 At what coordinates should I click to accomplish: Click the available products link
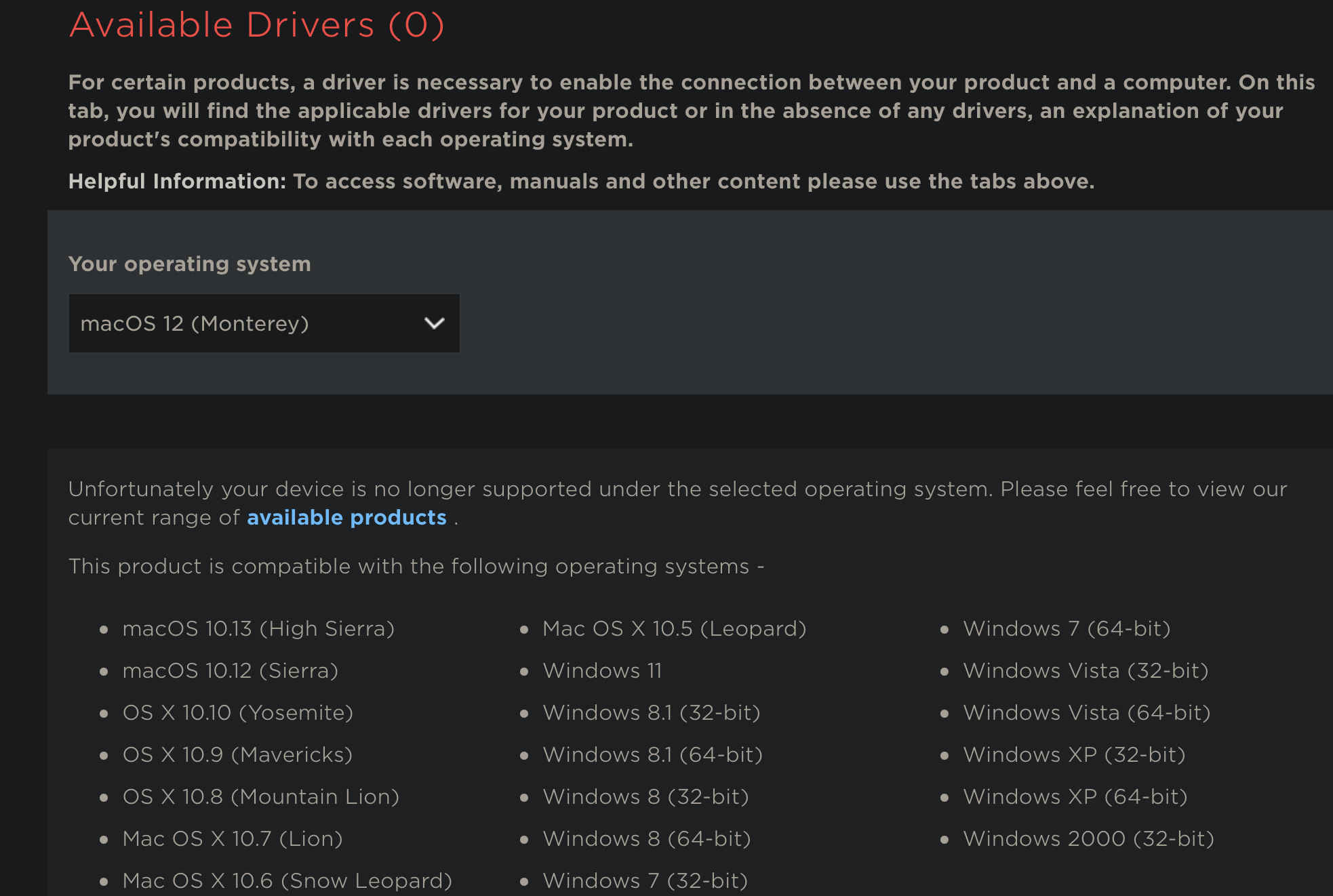tap(346, 518)
